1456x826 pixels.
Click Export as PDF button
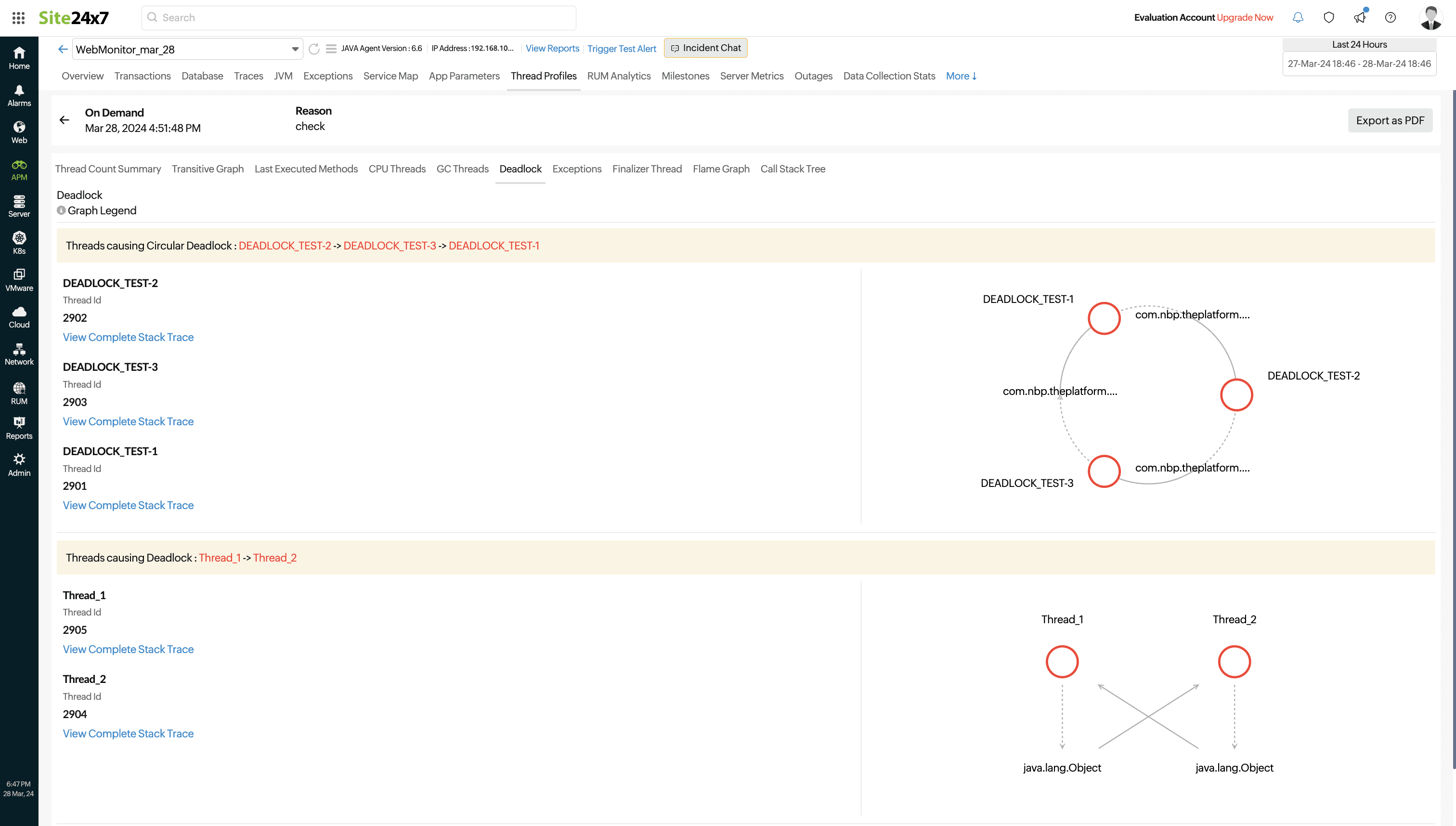click(1390, 120)
